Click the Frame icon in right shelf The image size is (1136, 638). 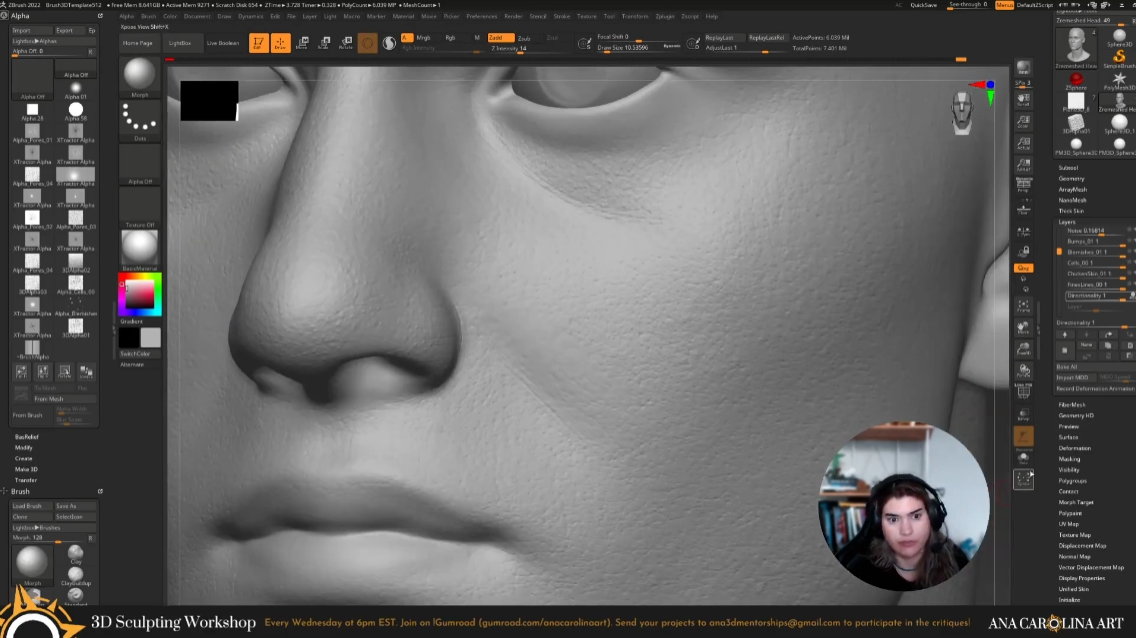tap(1023, 305)
